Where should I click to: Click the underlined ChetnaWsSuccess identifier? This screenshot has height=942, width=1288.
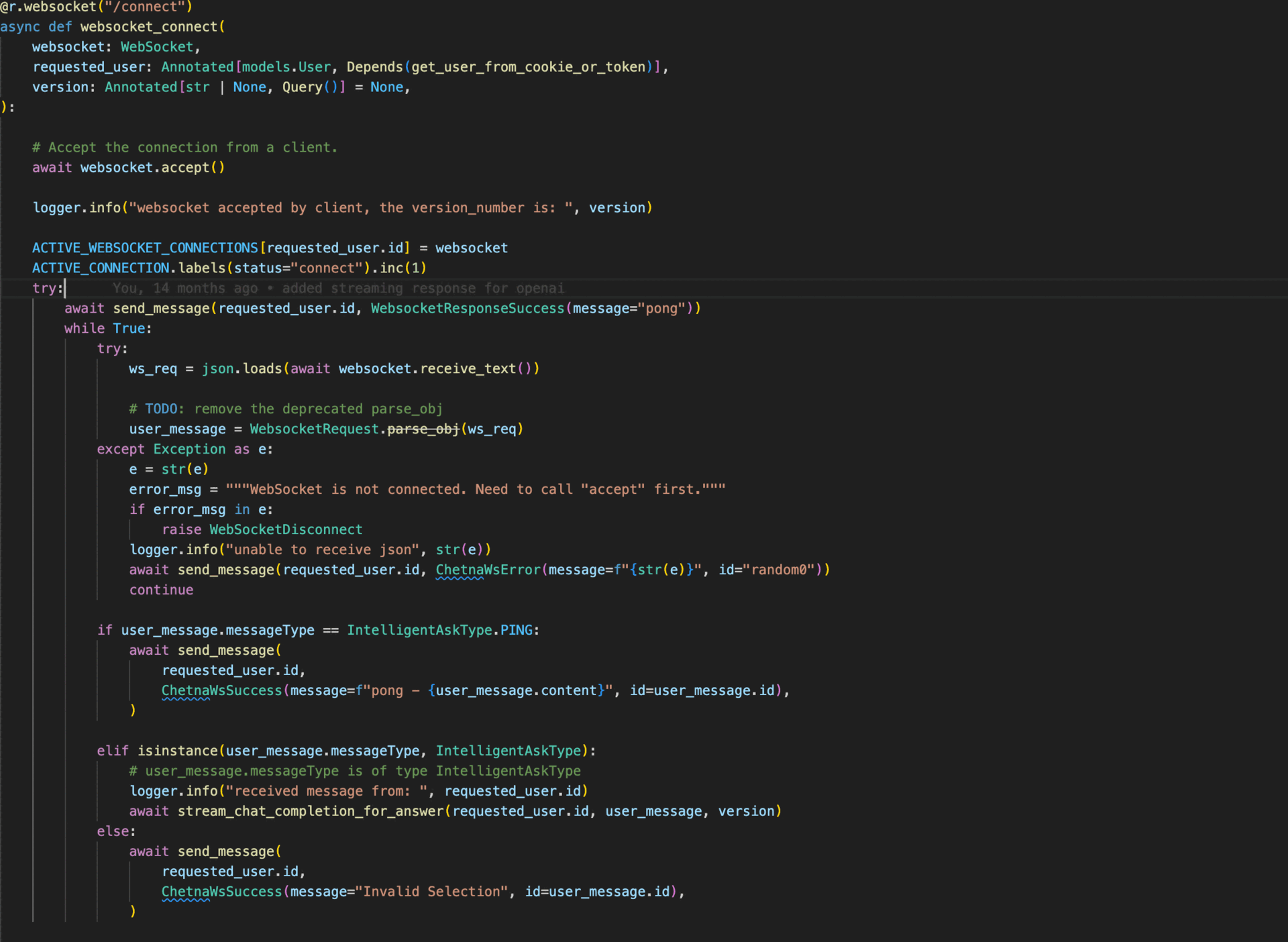pos(221,690)
